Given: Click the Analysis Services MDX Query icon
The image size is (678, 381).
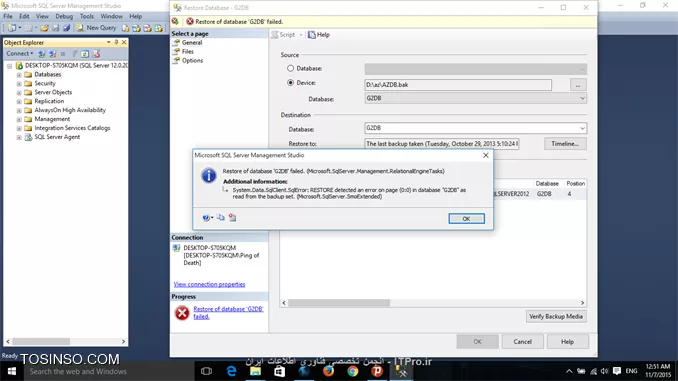Looking at the screenshot, I should (137, 28).
